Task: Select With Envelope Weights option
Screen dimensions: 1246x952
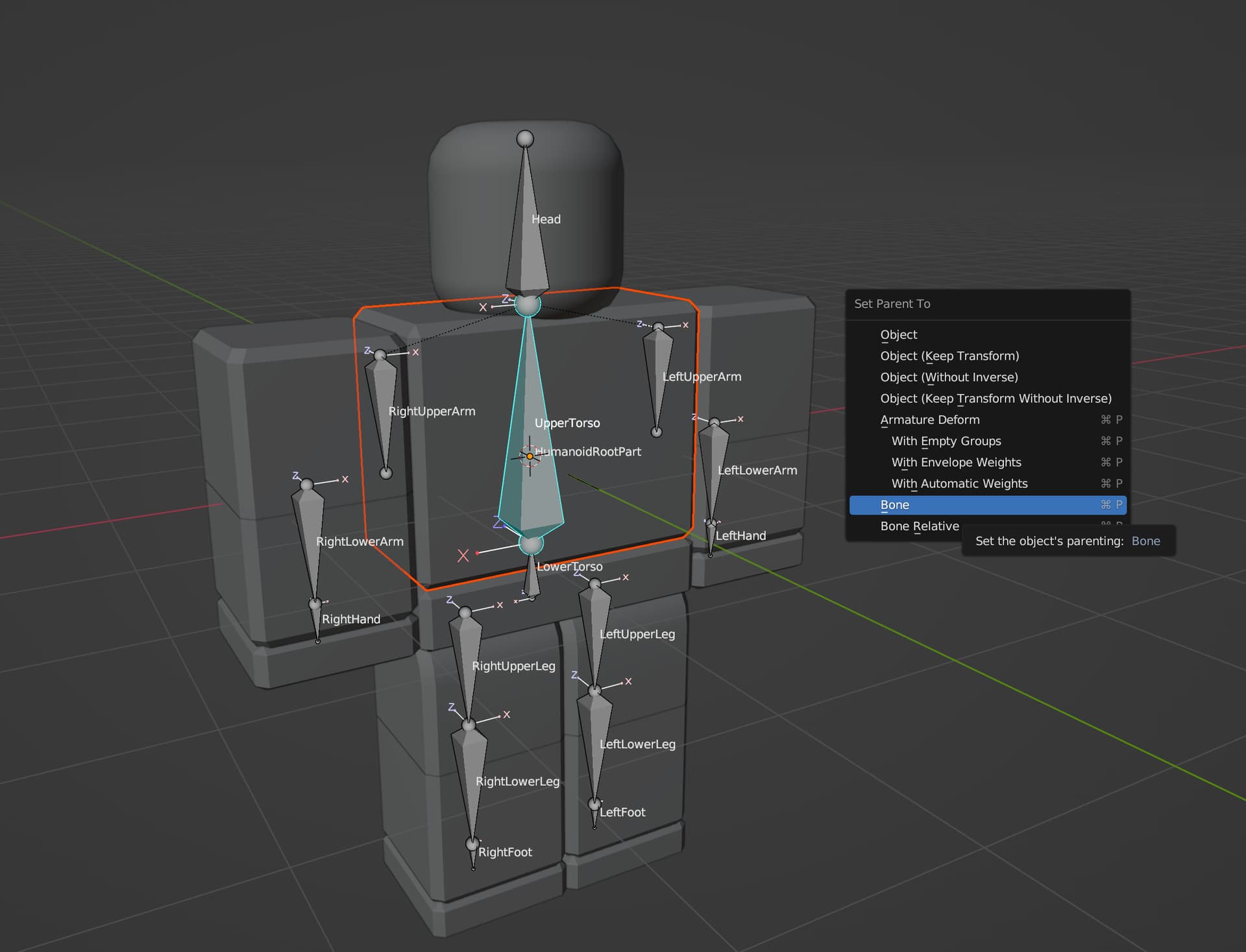Action: coord(955,463)
